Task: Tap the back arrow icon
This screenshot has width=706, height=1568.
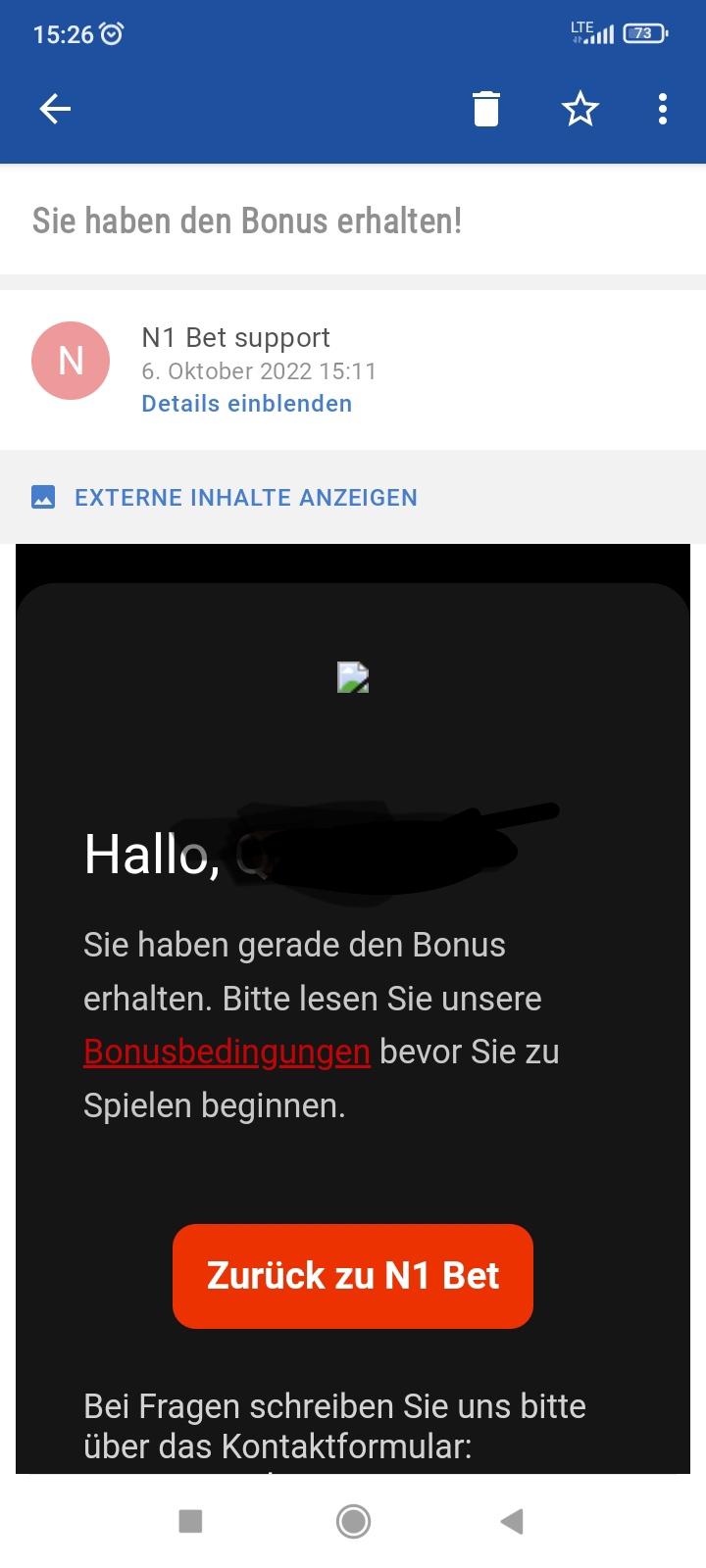Action: (55, 109)
